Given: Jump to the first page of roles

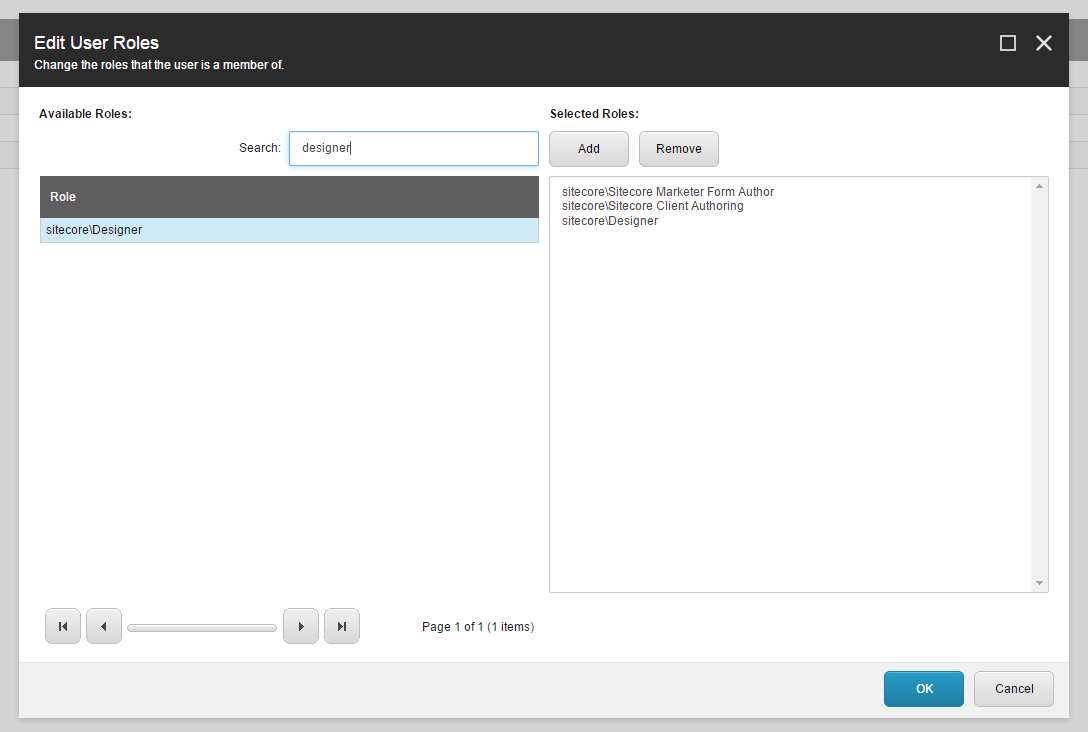Looking at the screenshot, I should [x=63, y=626].
